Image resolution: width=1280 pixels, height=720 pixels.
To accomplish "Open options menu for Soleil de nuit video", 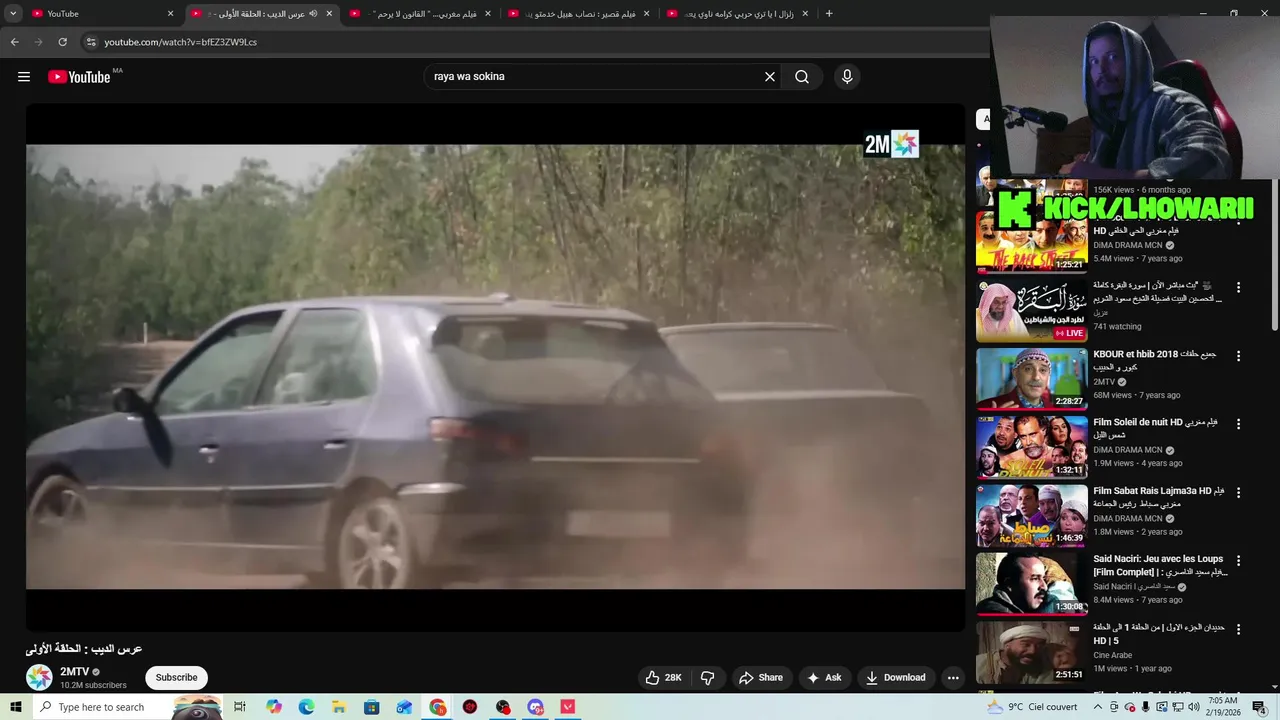I will 1238,424.
